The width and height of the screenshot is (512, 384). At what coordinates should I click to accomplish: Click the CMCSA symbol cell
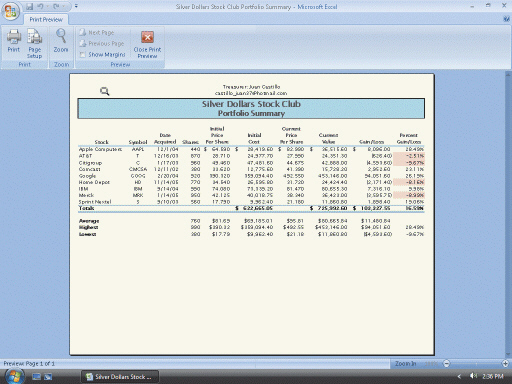pos(138,169)
